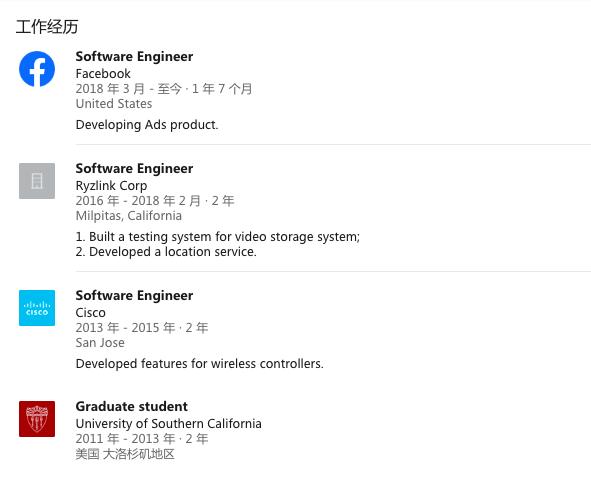This screenshot has height=478, width=591.
Task: Click the video storage testing system line
Action: tap(218, 237)
